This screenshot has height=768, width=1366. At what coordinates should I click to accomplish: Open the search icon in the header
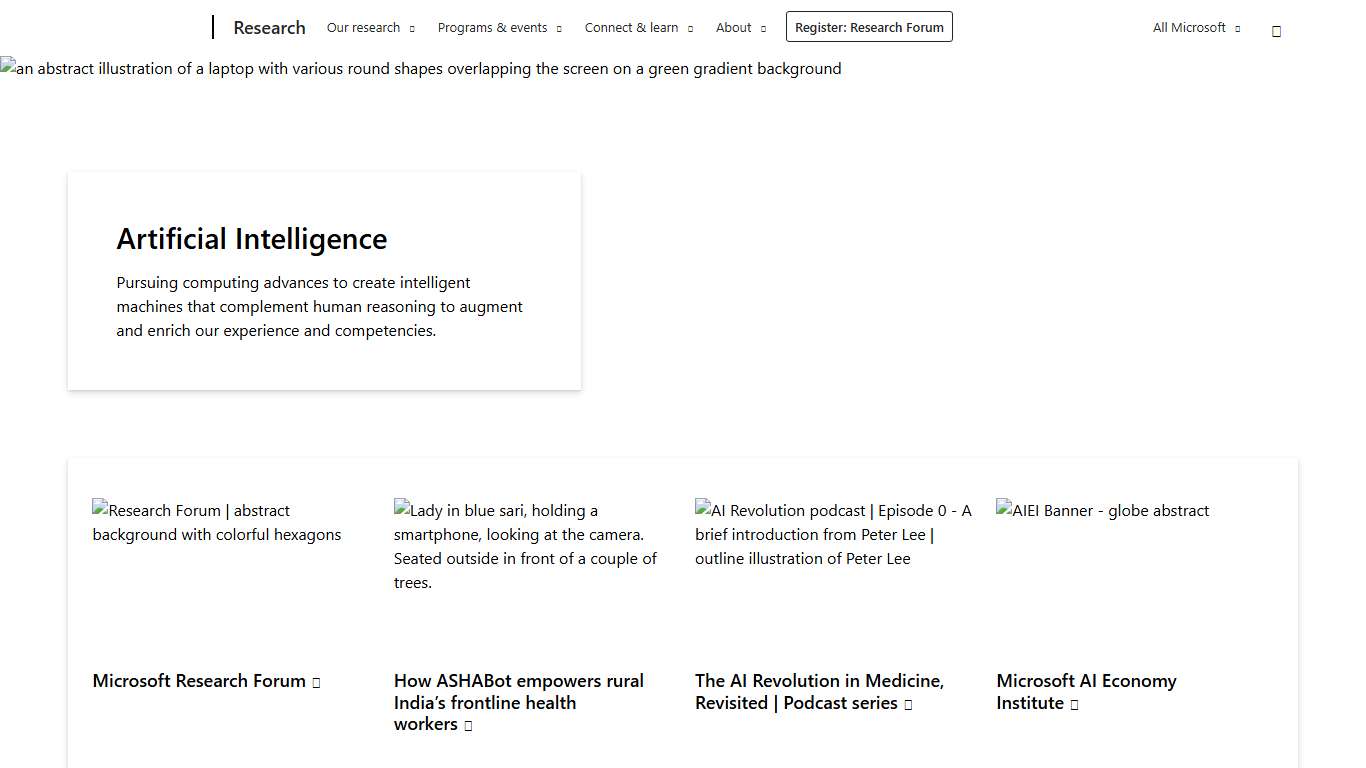[1276, 30]
